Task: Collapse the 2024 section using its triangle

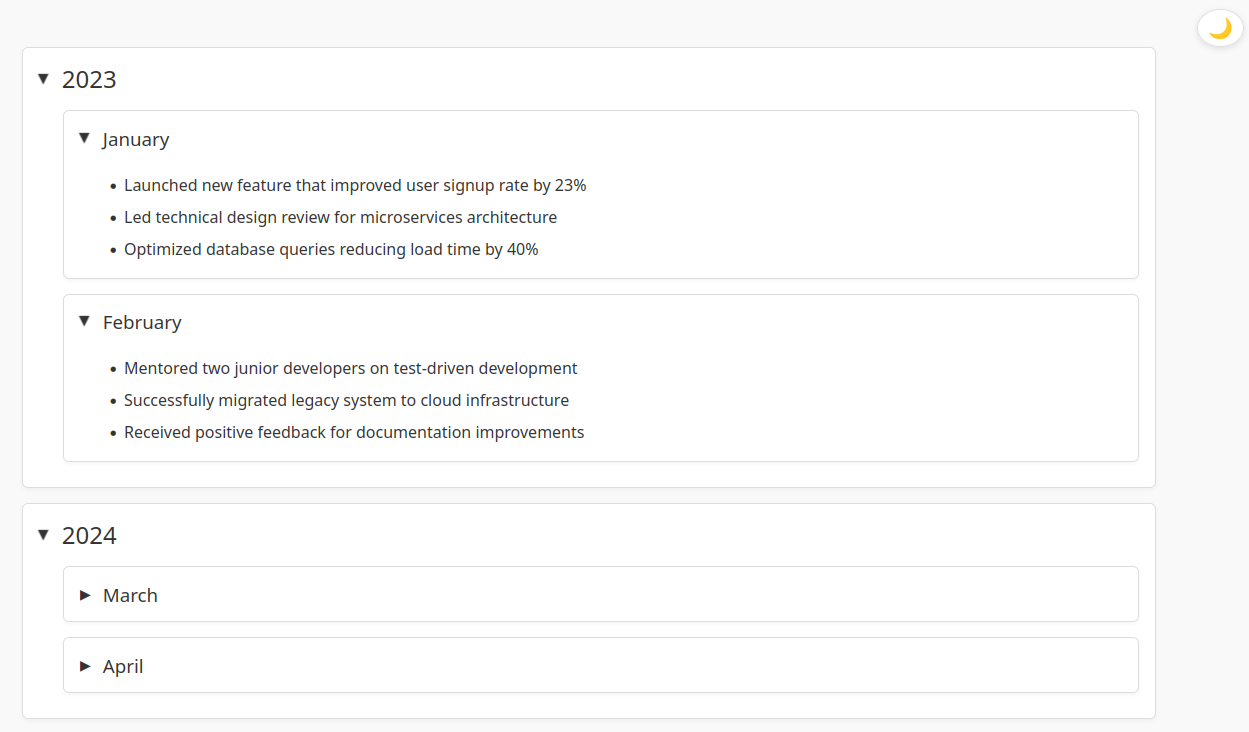Action: point(43,536)
